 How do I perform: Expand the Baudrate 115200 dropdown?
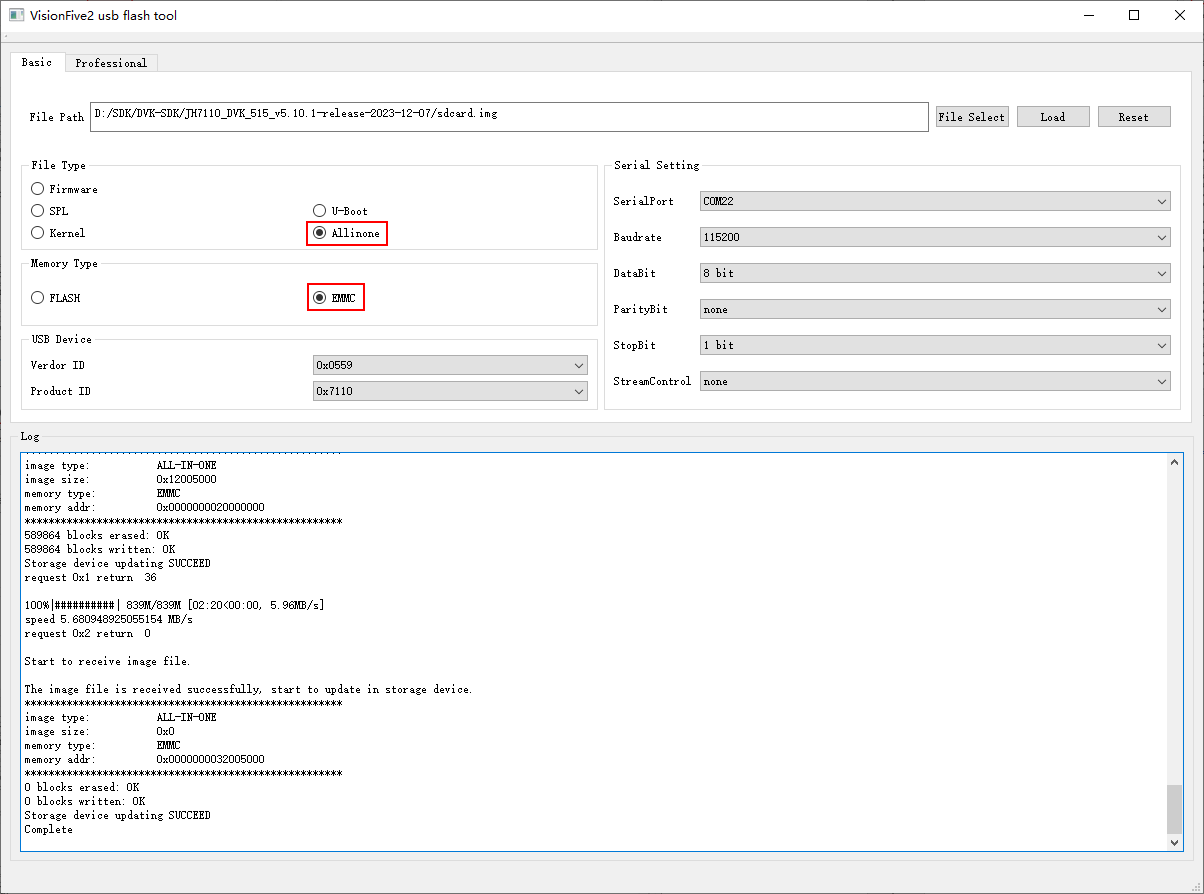coord(935,237)
